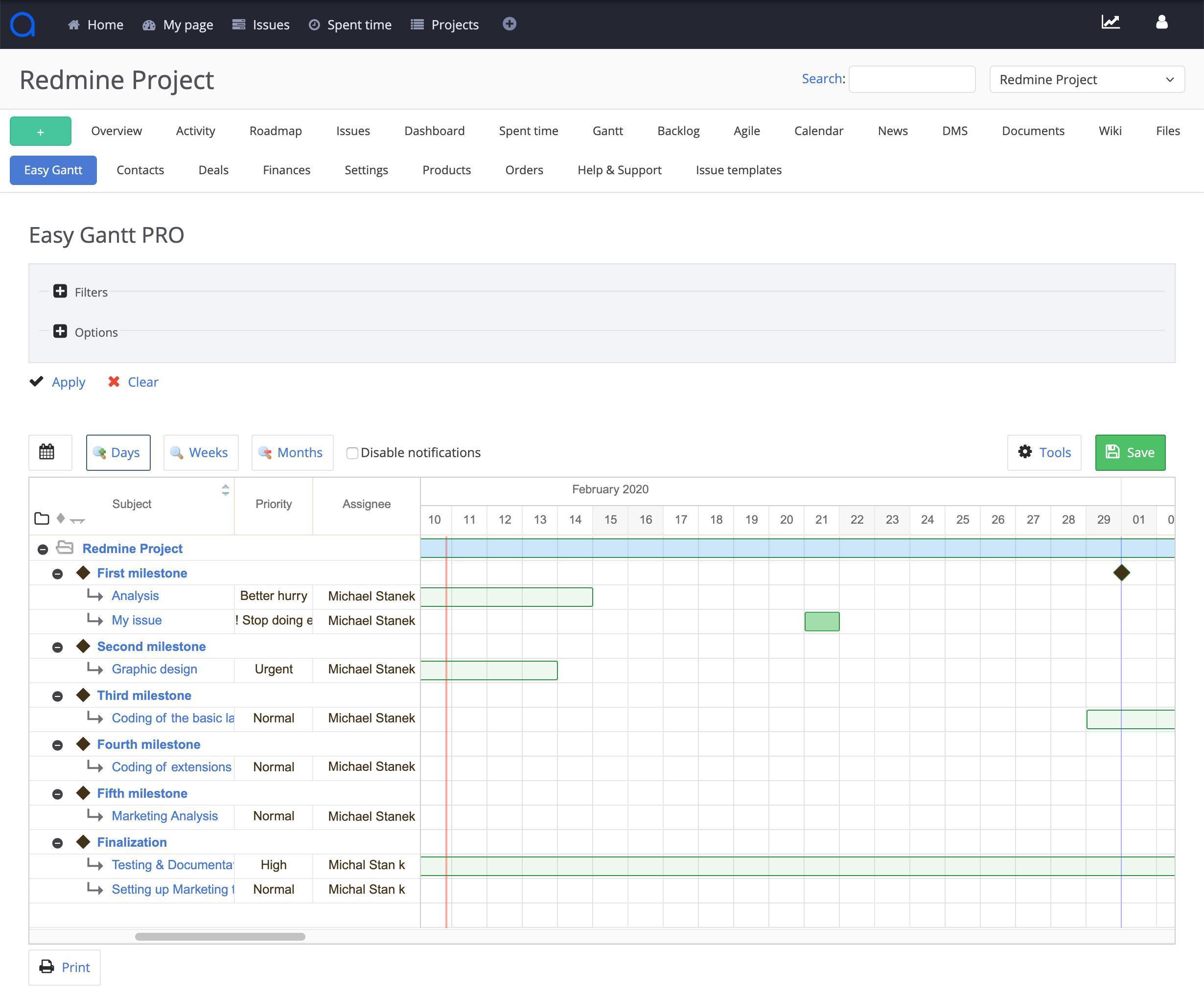1204x994 pixels.
Task: Open the Issue templates tab
Action: pyautogui.click(x=739, y=170)
